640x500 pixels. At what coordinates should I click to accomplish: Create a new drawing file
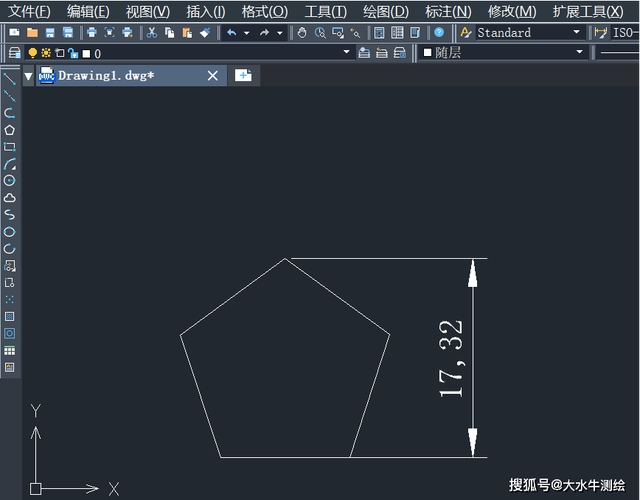tap(14, 32)
